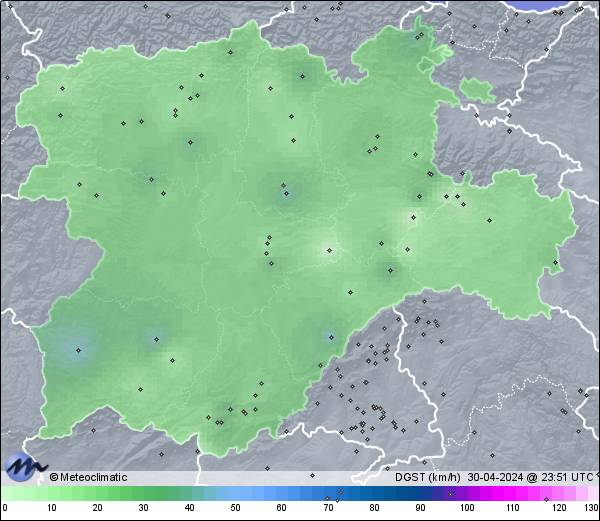Image resolution: width=600 pixels, height=521 pixels.
Task: Select the scale value 20
Action: coord(98,508)
